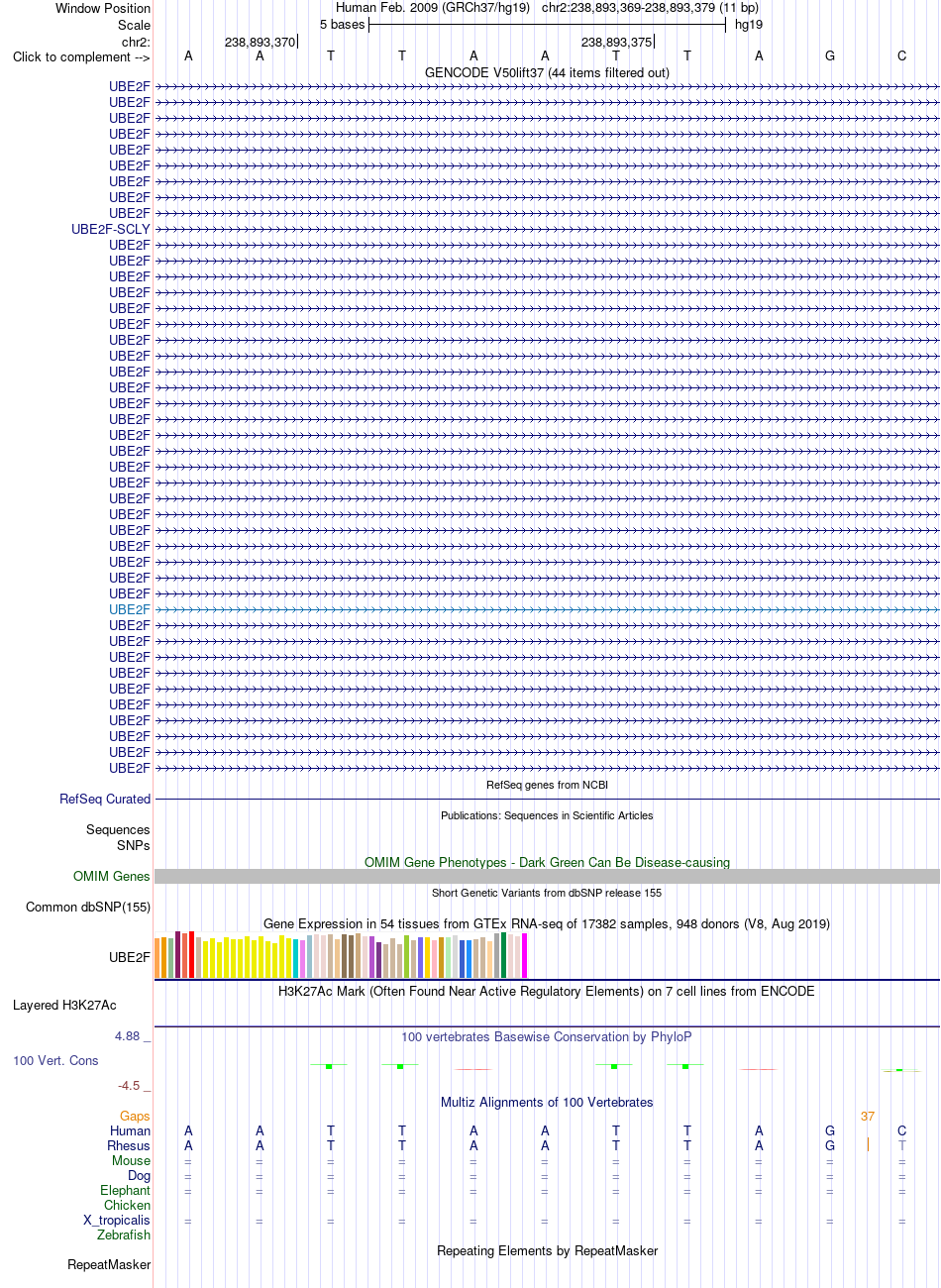Click the magenta bar in the GTEx chart
The width and height of the screenshot is (941, 1288).
(525, 956)
